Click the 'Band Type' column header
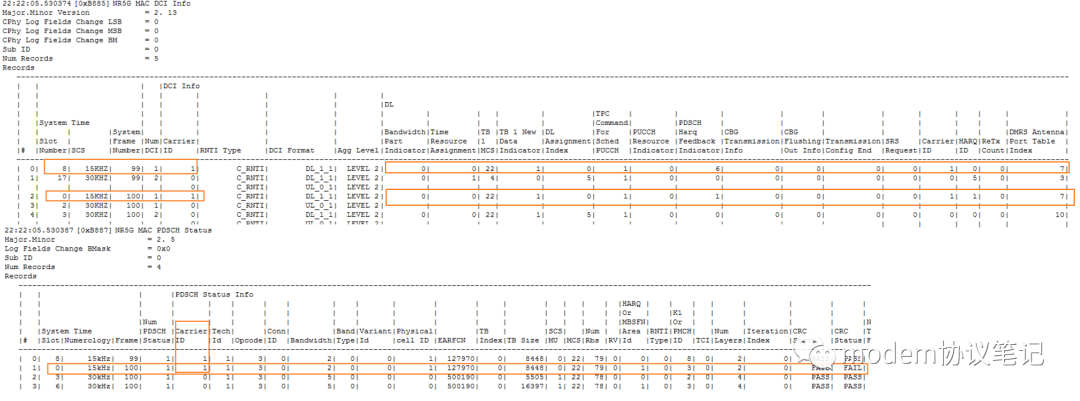 pos(345,336)
